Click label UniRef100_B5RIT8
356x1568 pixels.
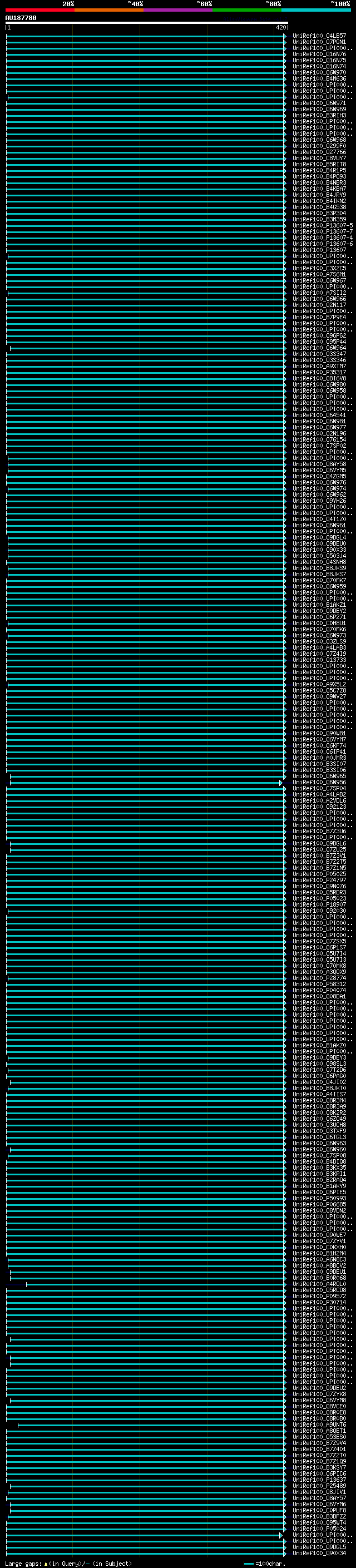pos(319,164)
